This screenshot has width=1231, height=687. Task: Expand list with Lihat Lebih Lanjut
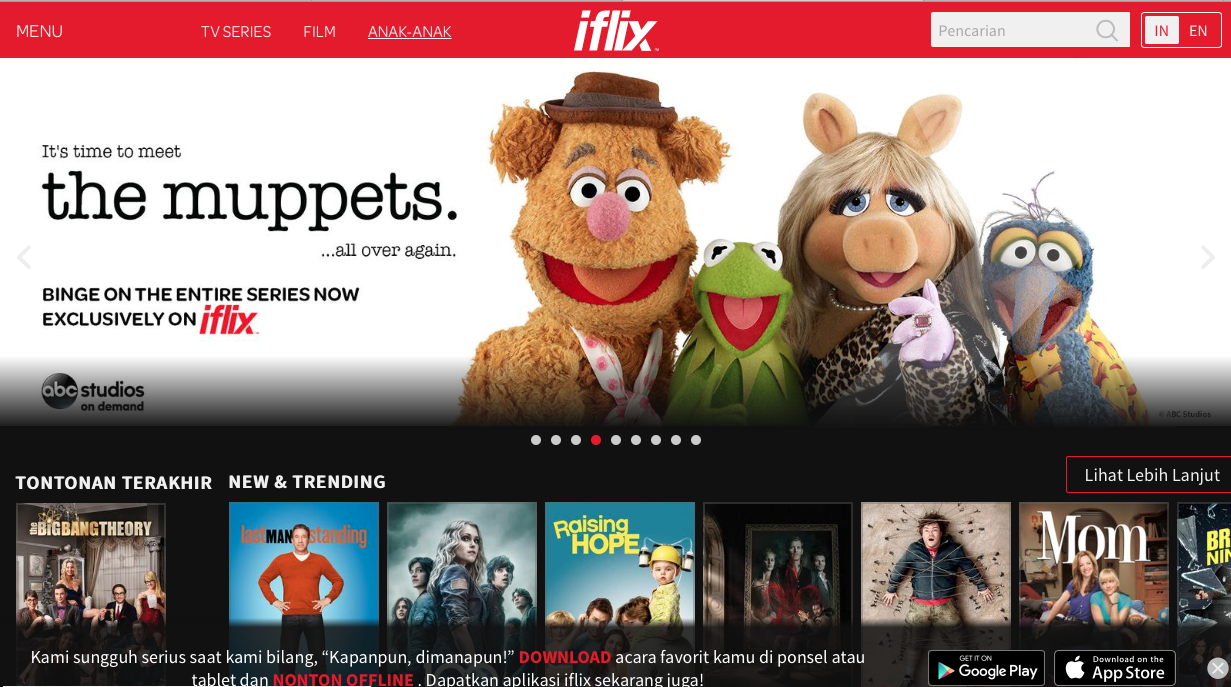1152,475
